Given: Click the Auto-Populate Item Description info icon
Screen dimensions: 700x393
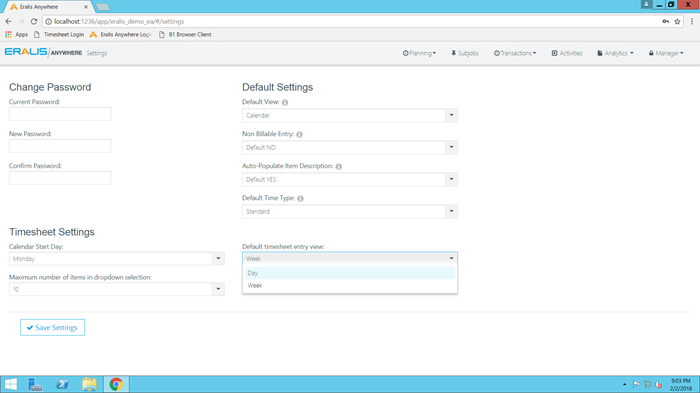Looking at the screenshot, I should coord(339,167).
